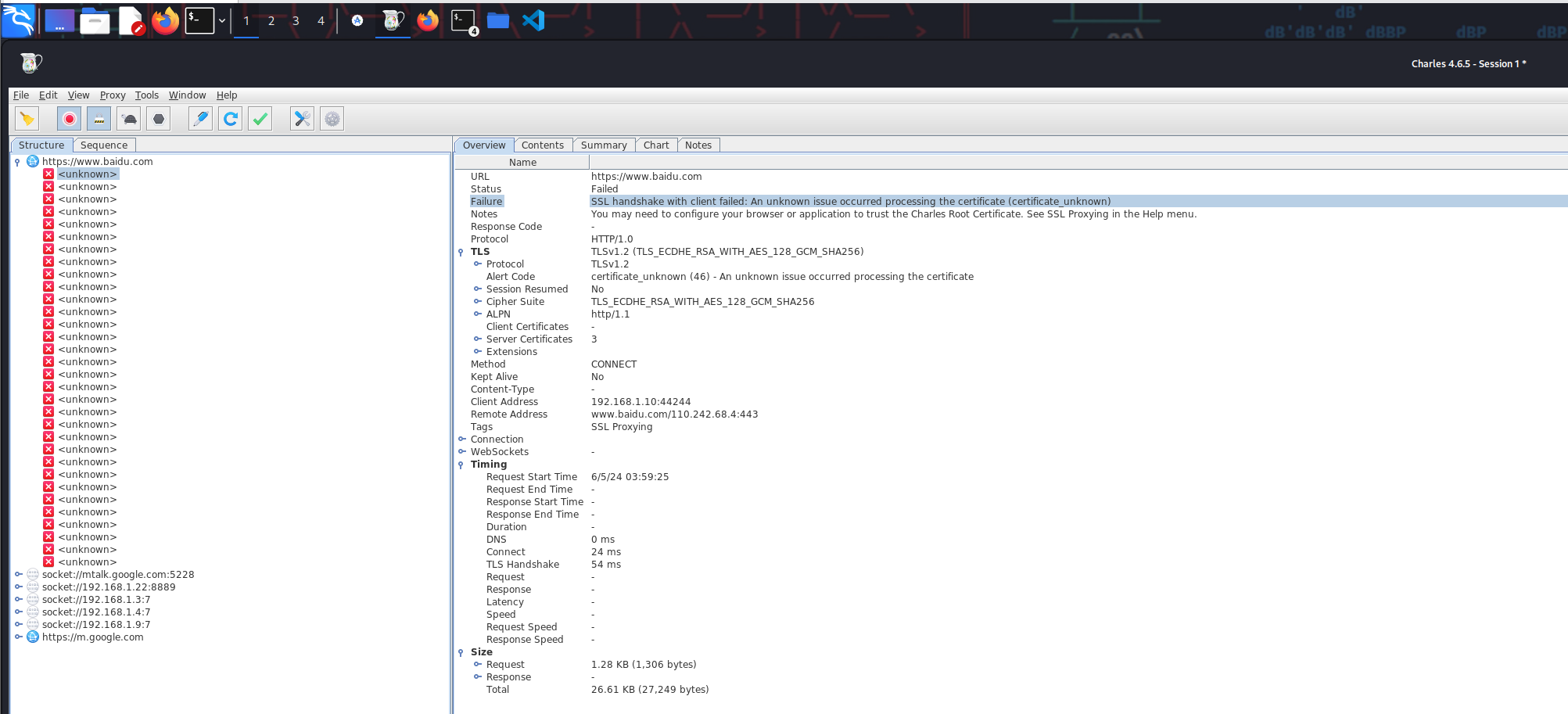Switch to workspace 1
Viewport: 1568px width, 714px height.
246,21
